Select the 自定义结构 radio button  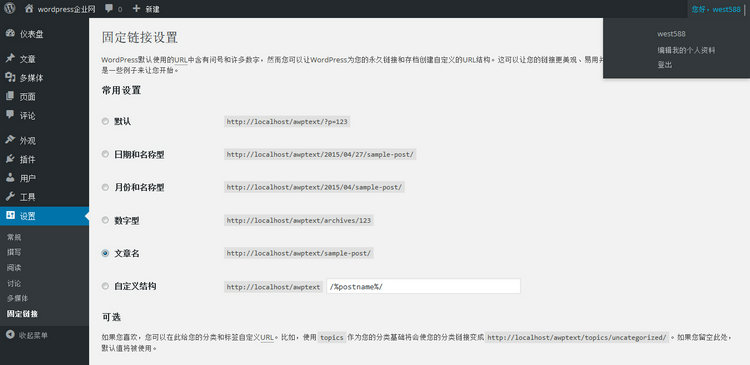click(x=105, y=286)
